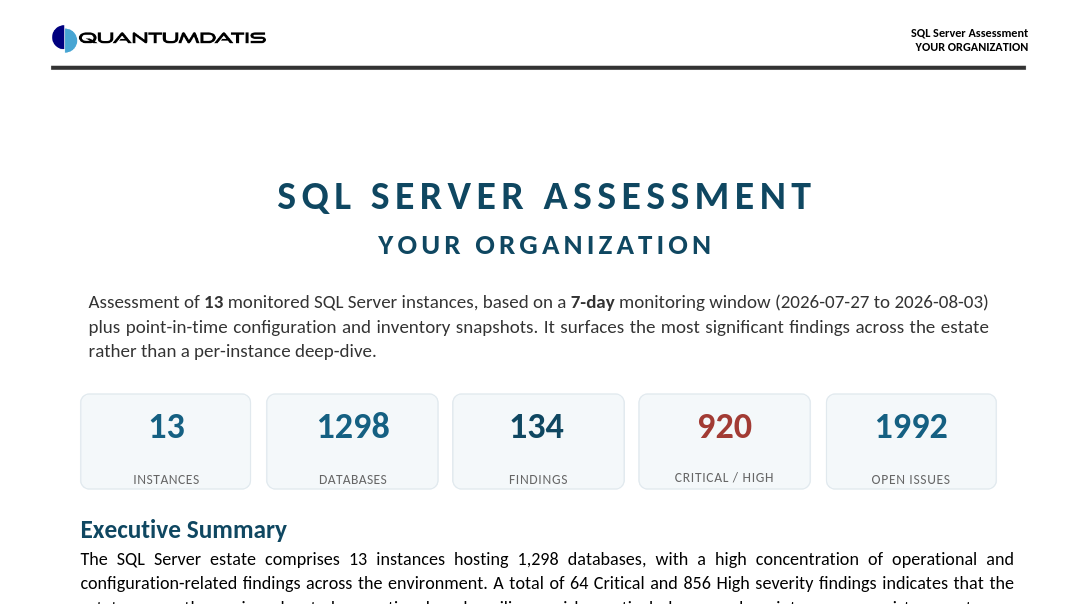The height and width of the screenshot is (604, 1075).
Task: Click the Executive Summary heading
Action: [183, 529]
